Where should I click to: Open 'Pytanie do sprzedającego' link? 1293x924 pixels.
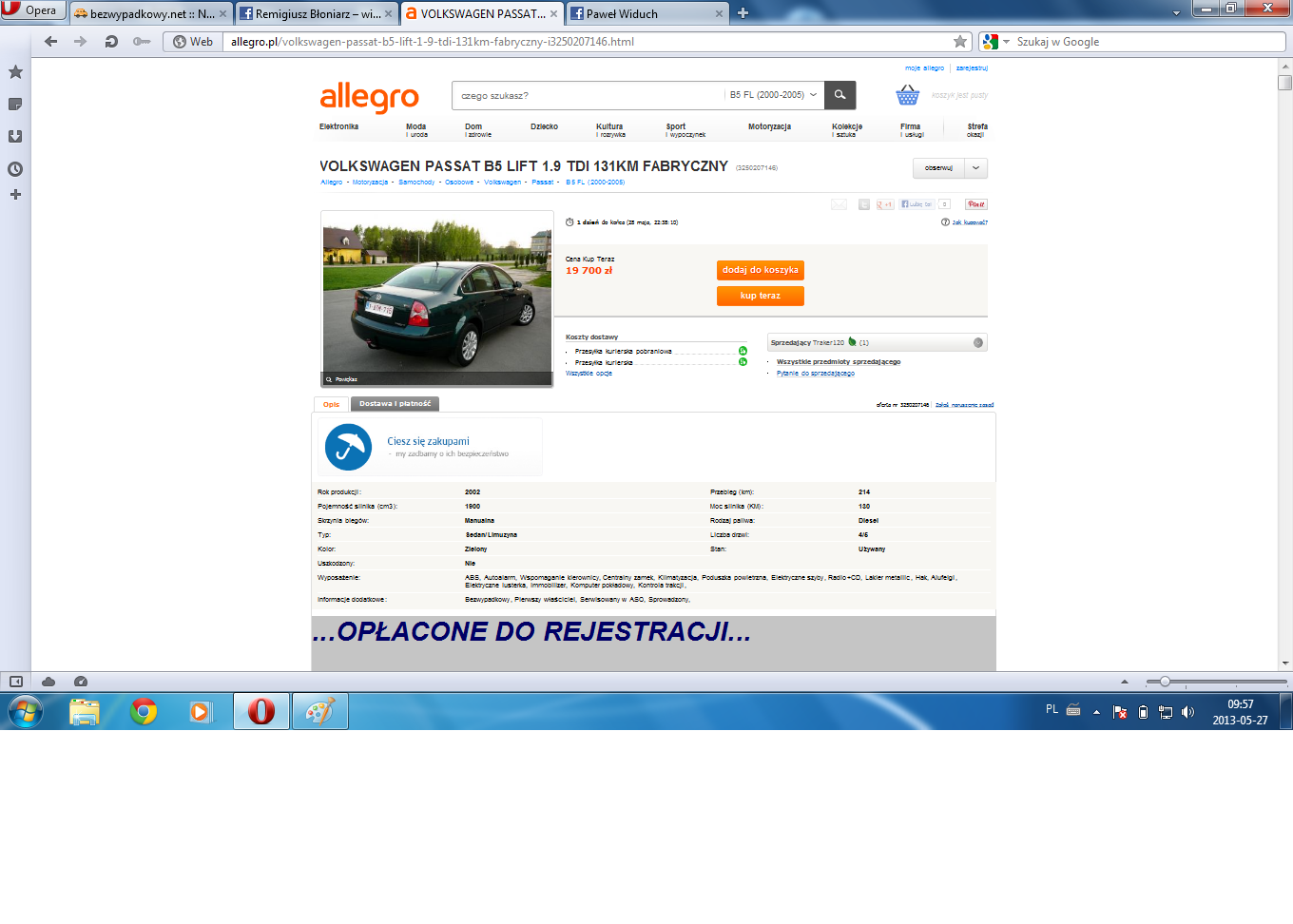coord(816,374)
